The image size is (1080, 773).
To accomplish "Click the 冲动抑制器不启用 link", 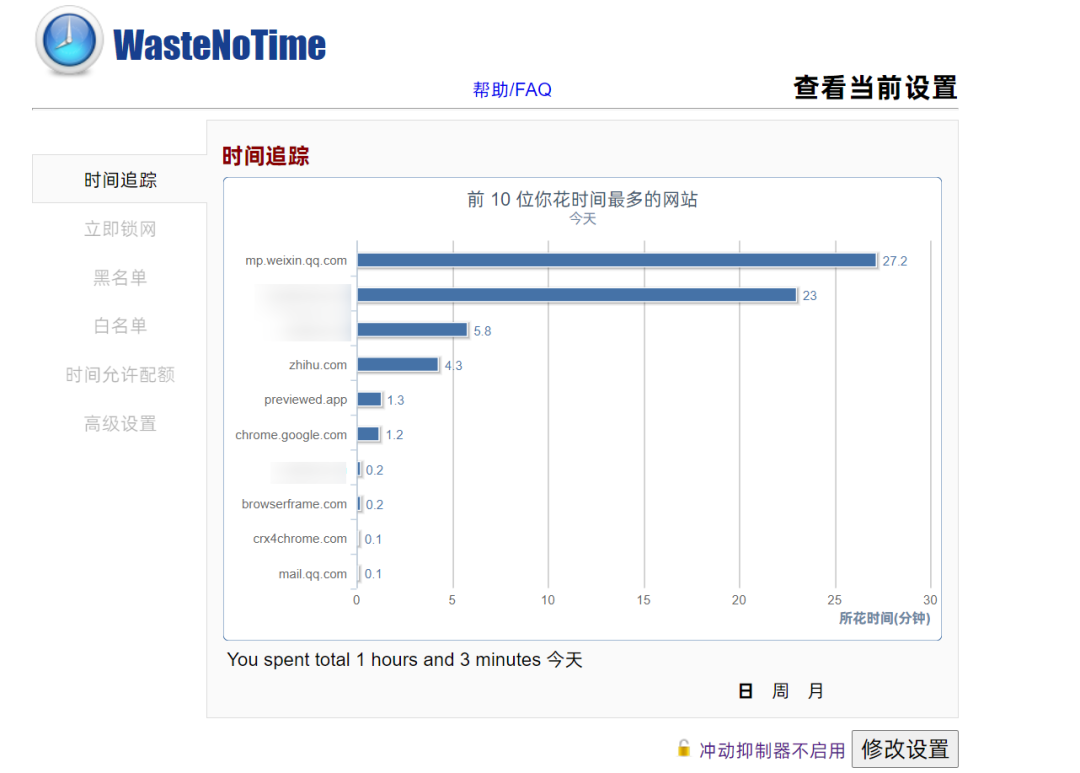I will click(771, 750).
